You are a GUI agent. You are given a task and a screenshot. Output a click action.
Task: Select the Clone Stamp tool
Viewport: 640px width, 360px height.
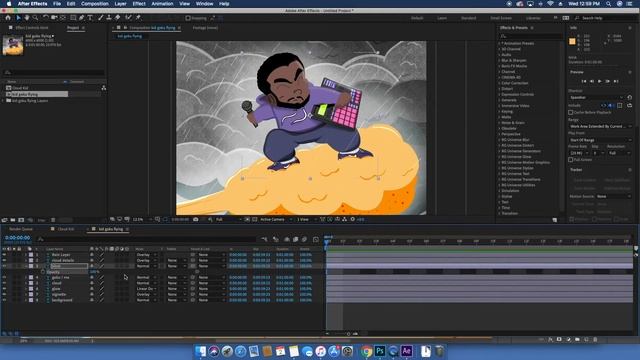tap(109, 18)
